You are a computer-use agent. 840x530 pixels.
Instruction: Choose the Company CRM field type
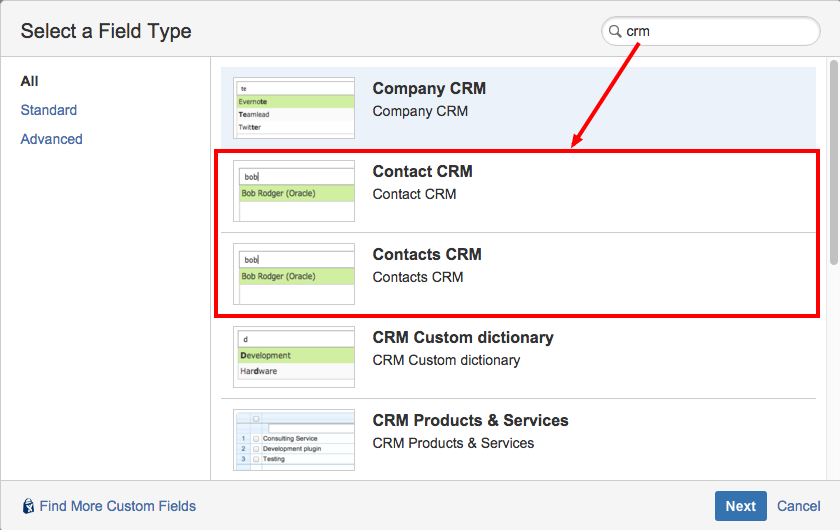point(429,88)
